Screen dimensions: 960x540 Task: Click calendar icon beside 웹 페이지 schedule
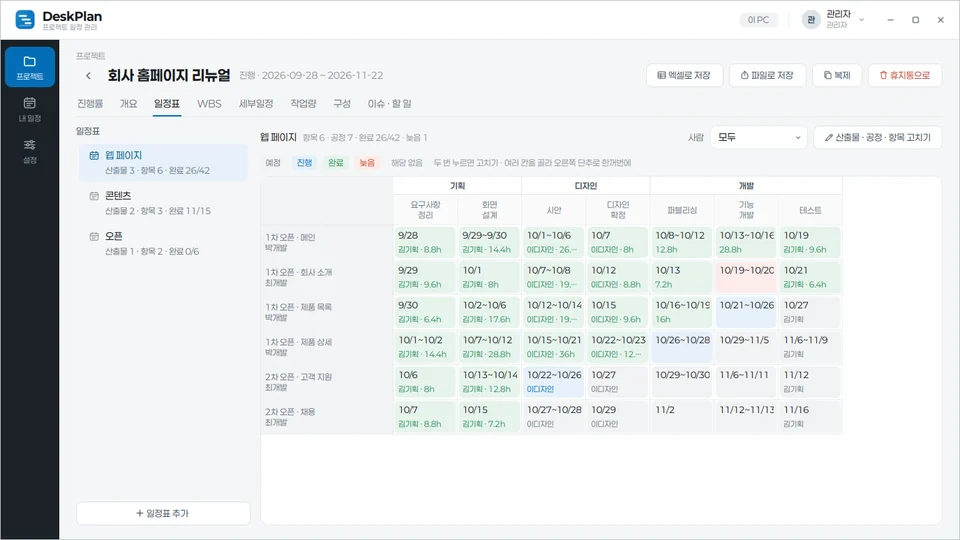point(94,156)
